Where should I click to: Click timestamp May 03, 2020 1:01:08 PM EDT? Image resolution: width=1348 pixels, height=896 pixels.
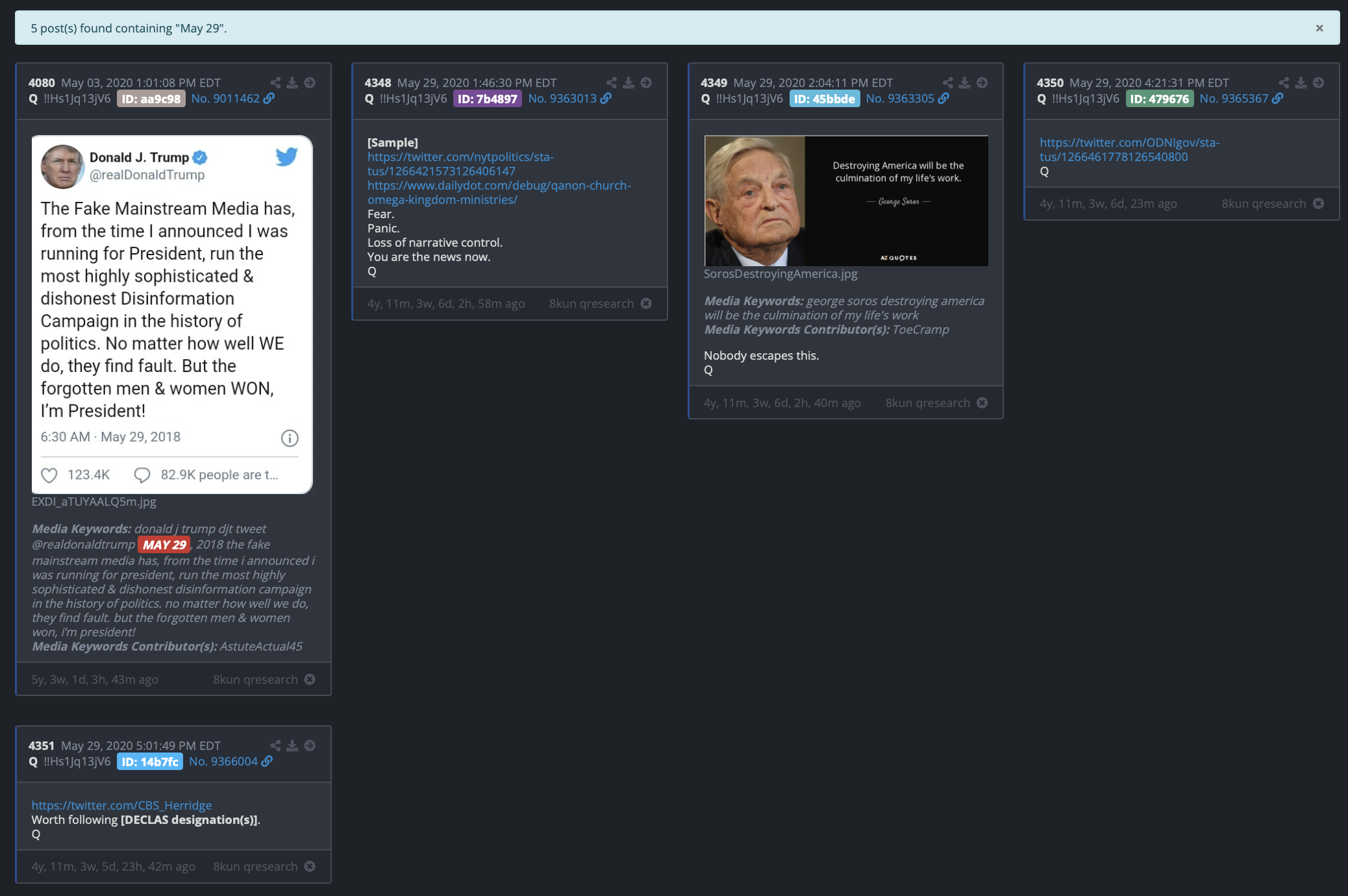141,82
